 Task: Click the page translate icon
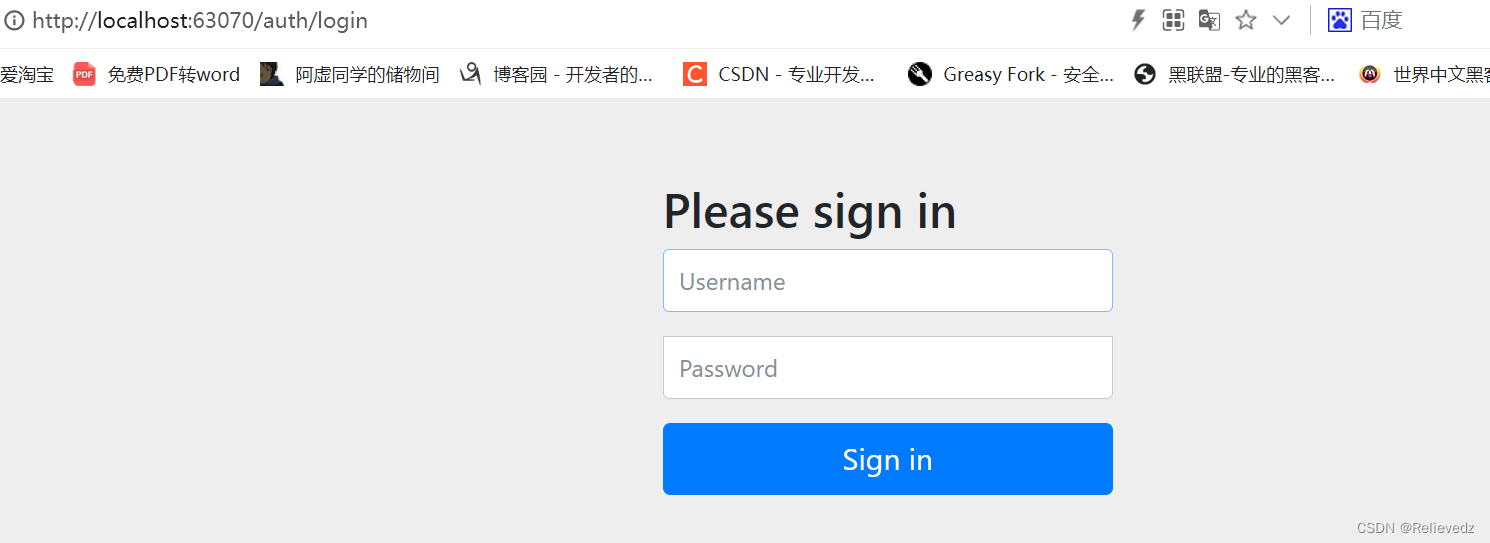coord(1209,20)
